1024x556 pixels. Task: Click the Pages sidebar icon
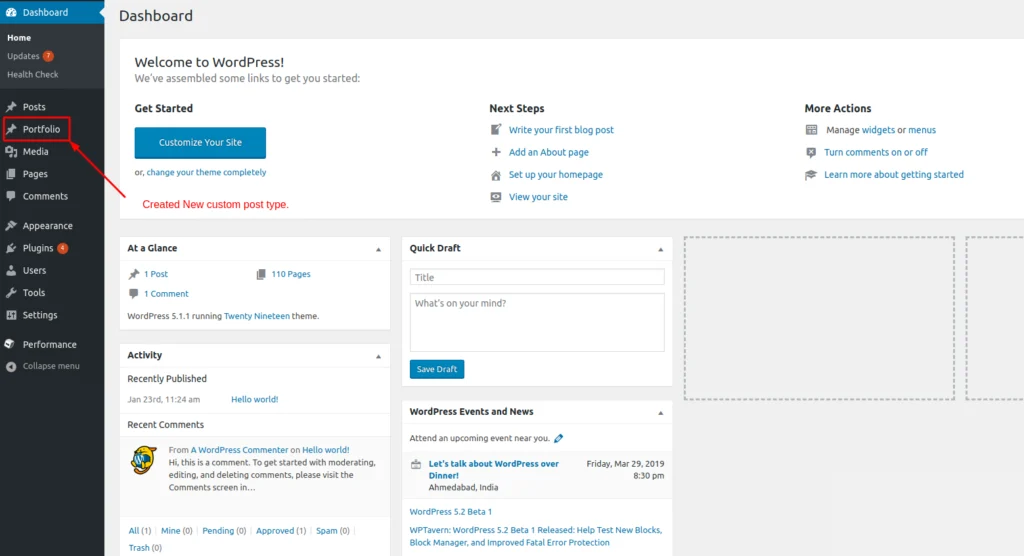pyautogui.click(x=11, y=174)
